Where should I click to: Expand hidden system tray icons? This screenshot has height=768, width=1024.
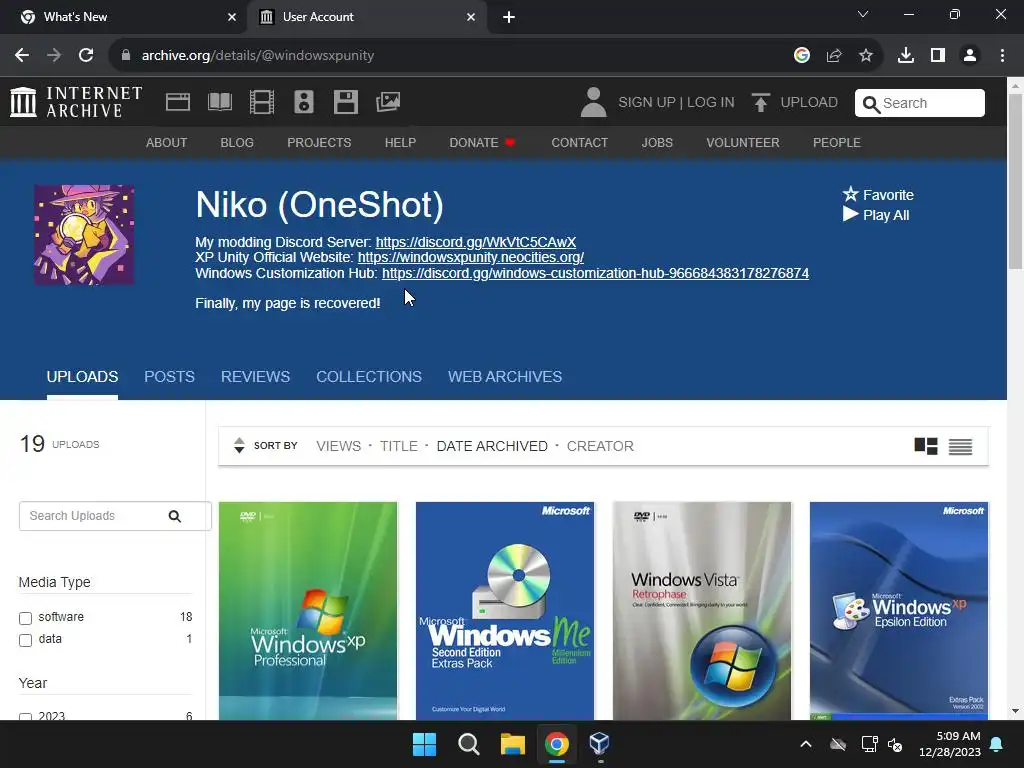click(806, 744)
